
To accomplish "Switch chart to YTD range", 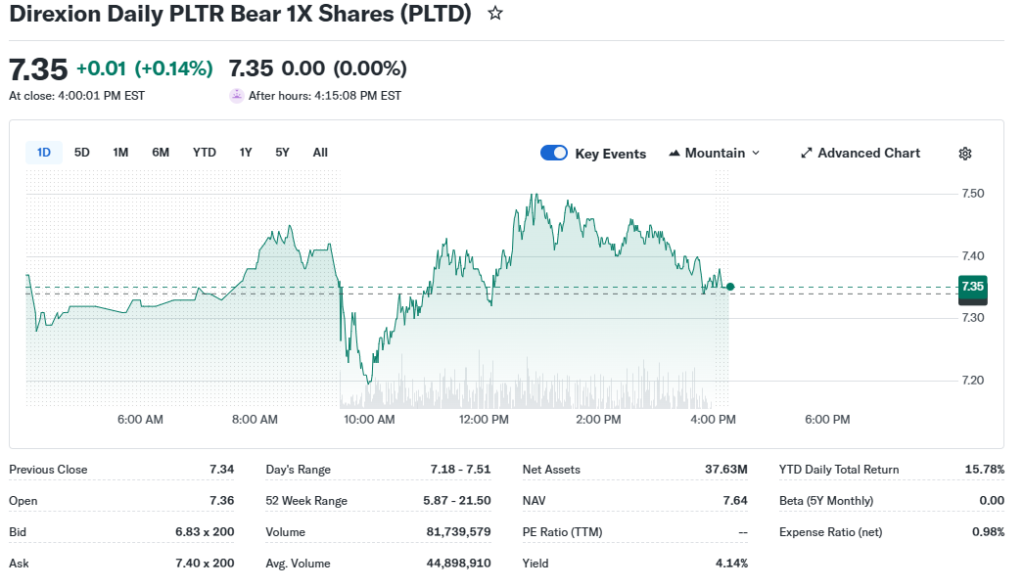I will click(x=204, y=152).
